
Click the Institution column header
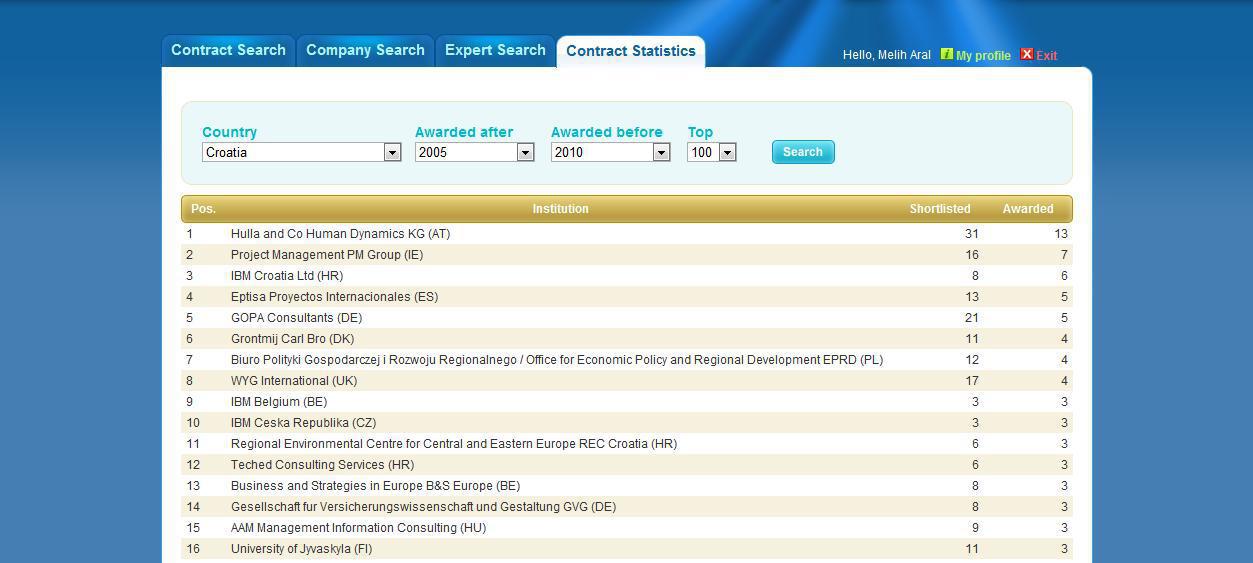pos(560,209)
